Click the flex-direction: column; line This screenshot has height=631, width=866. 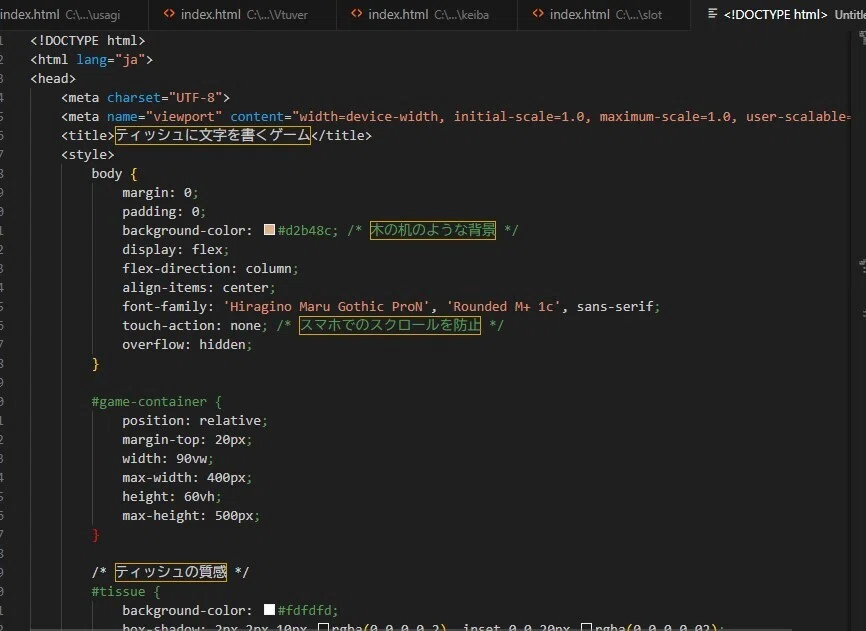point(210,268)
